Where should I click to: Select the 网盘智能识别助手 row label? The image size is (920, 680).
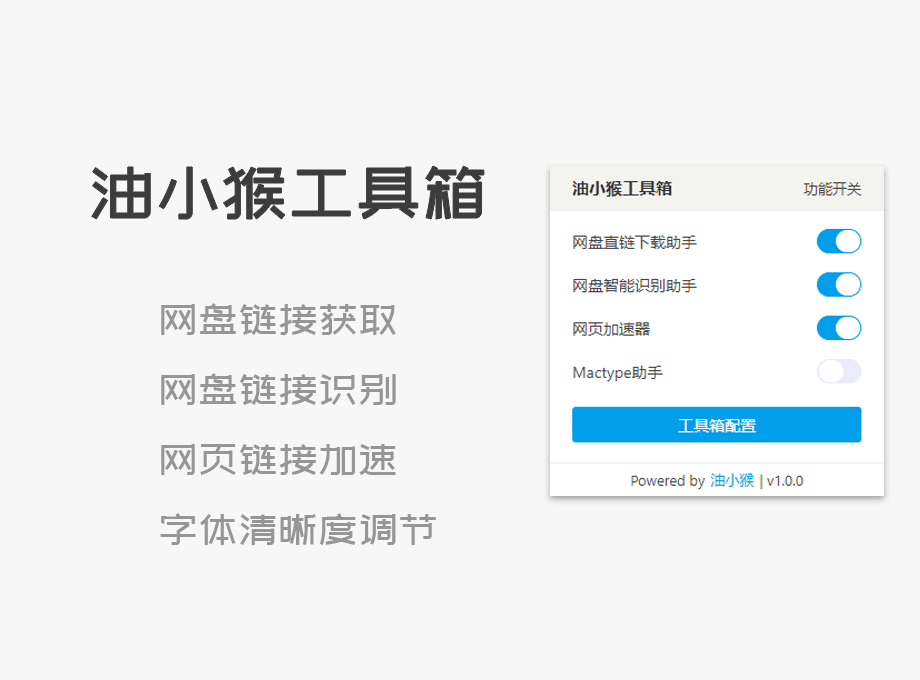point(632,285)
